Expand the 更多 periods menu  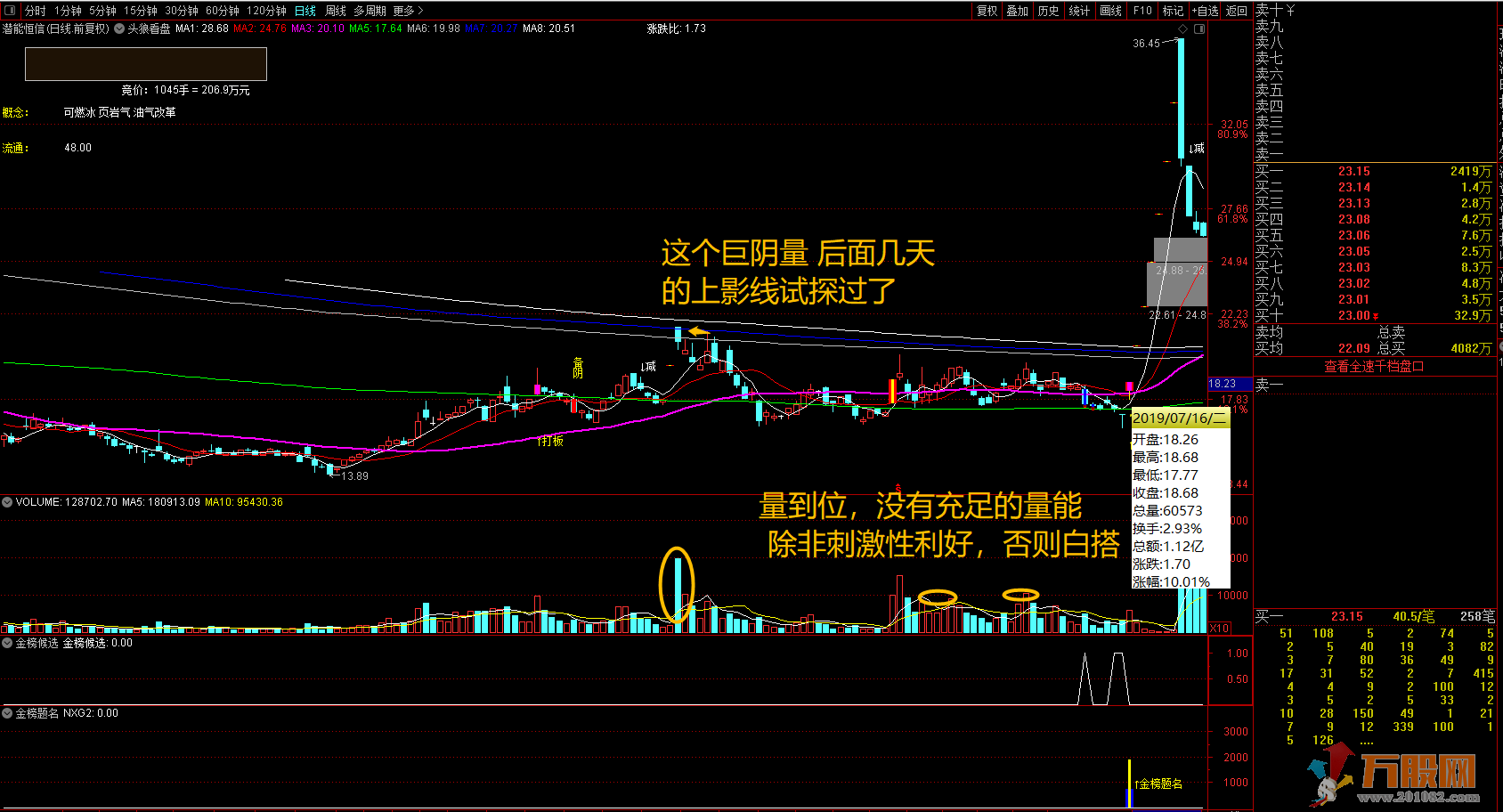408,11
